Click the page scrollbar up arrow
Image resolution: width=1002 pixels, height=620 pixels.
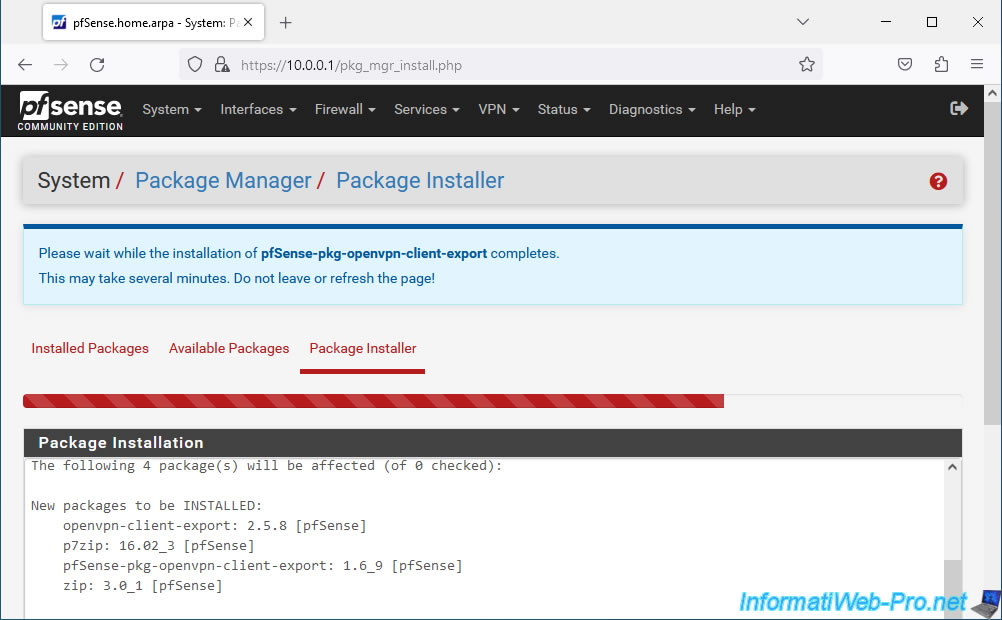[x=992, y=93]
